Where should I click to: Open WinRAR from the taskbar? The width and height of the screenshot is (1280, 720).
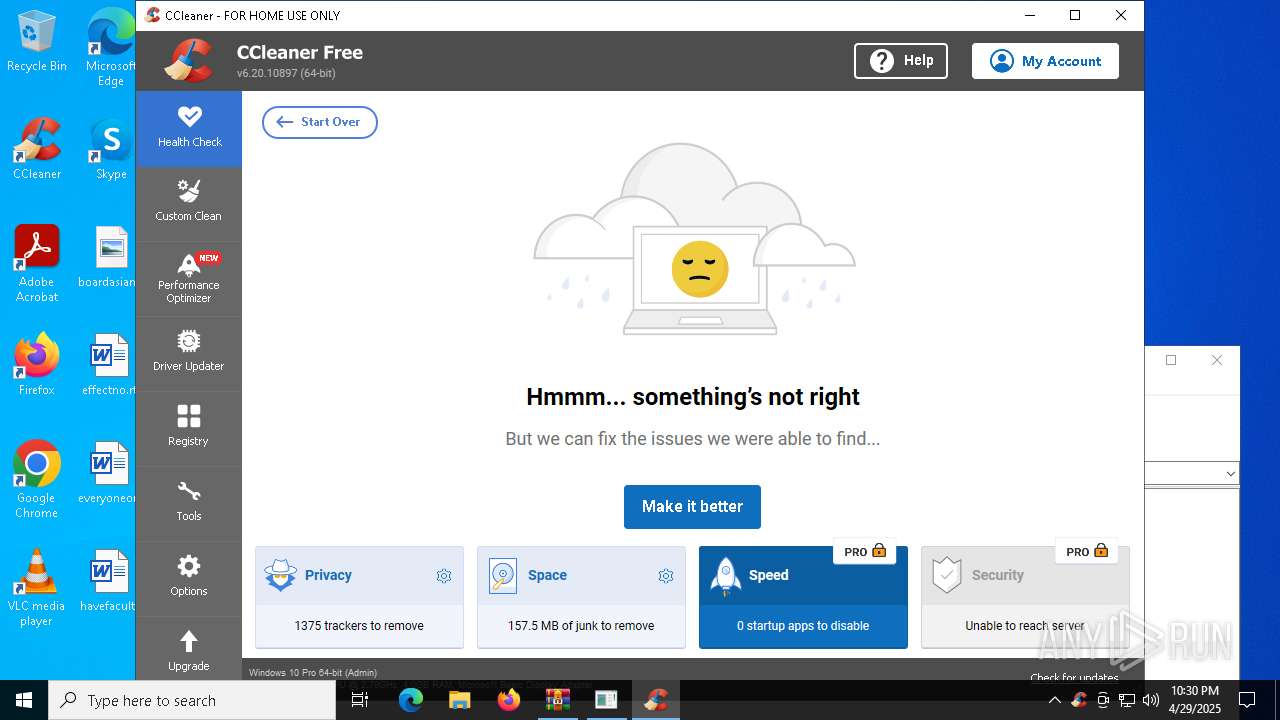click(558, 700)
